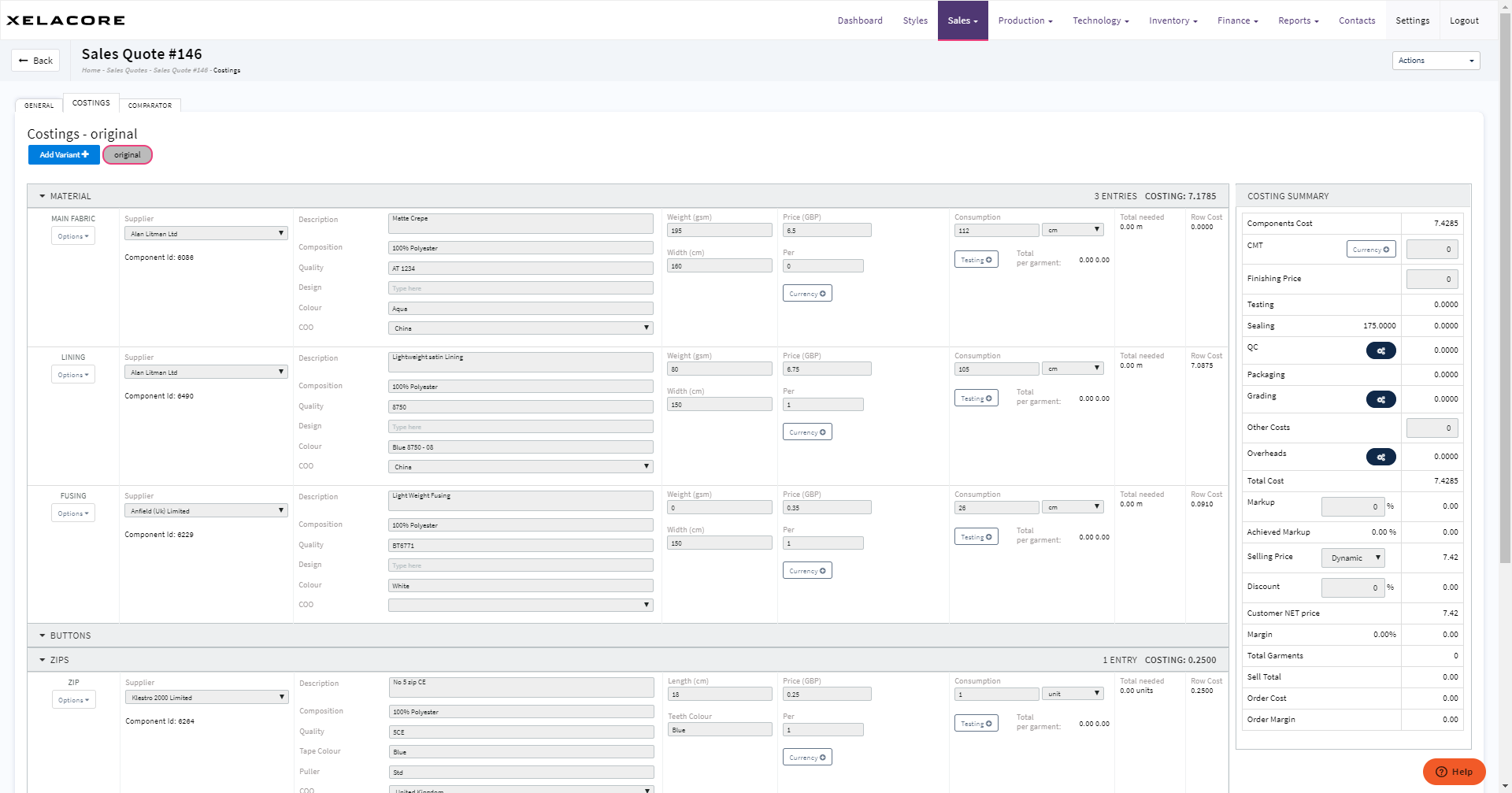Click the Back arrow button
This screenshot has height=793, width=1512.
pos(35,61)
